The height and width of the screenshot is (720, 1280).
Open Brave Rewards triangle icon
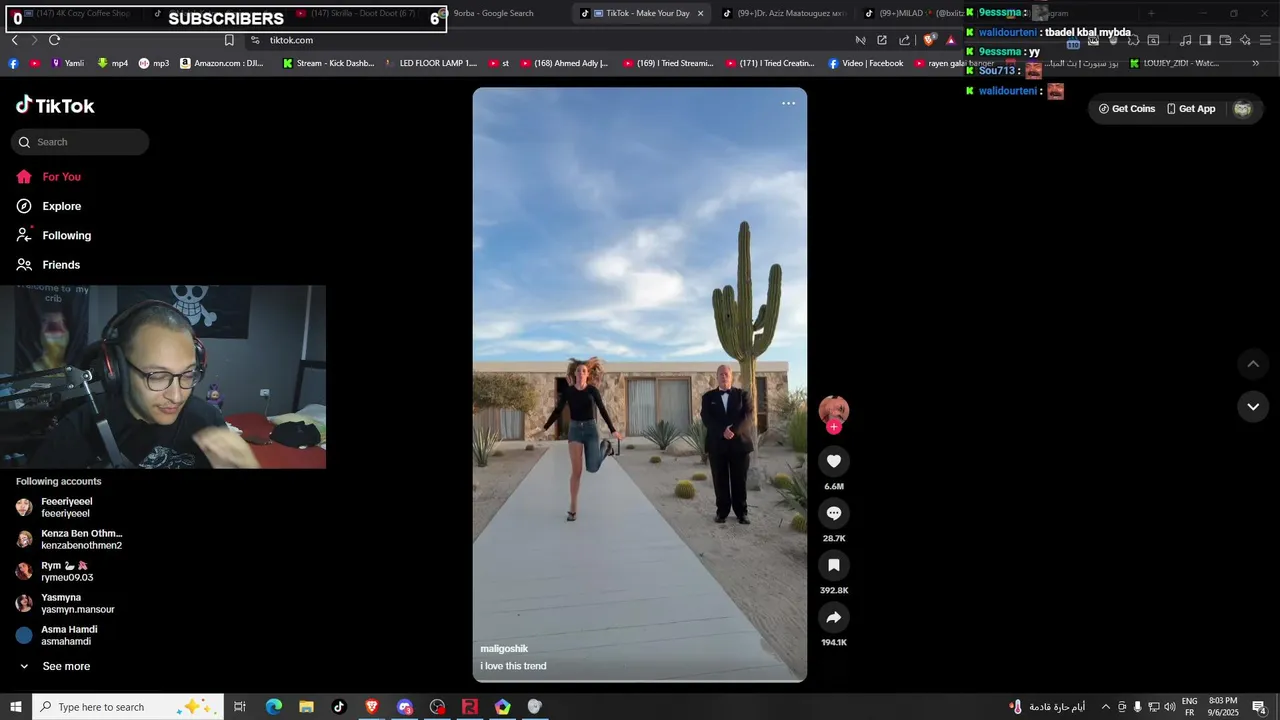(951, 40)
